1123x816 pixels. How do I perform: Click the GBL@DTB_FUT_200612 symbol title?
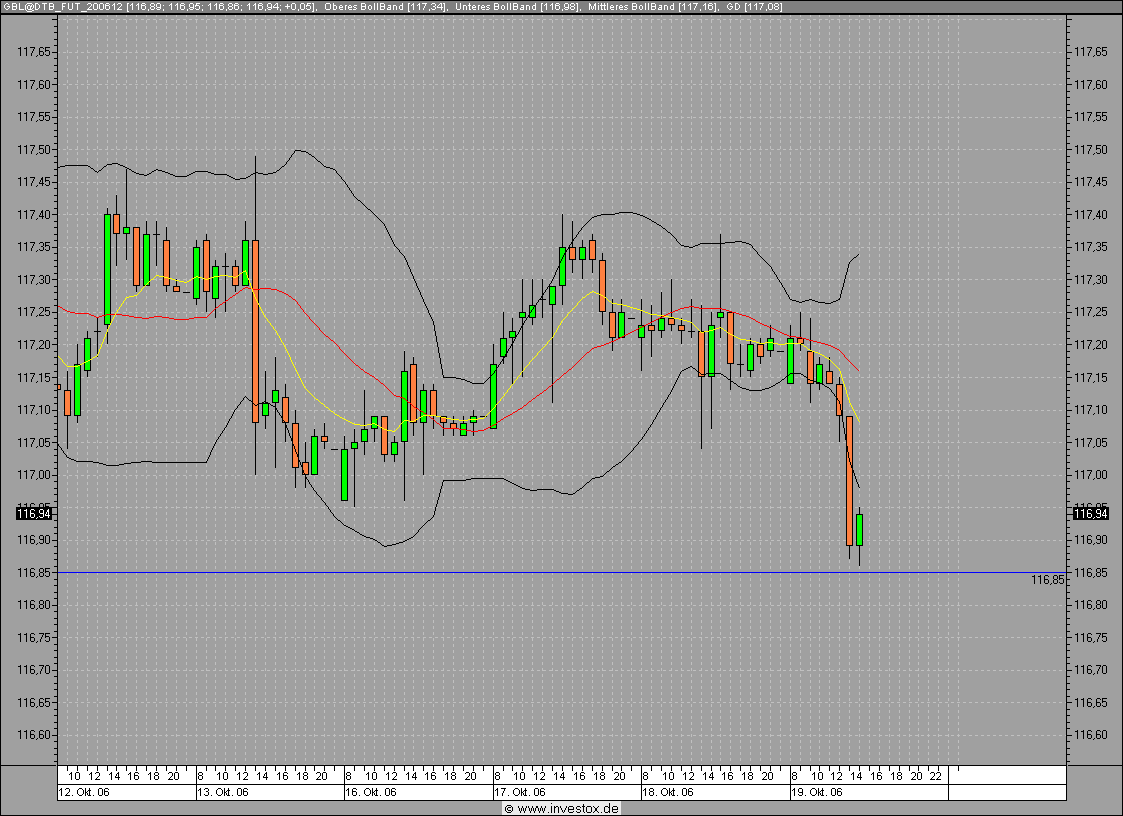coord(63,6)
